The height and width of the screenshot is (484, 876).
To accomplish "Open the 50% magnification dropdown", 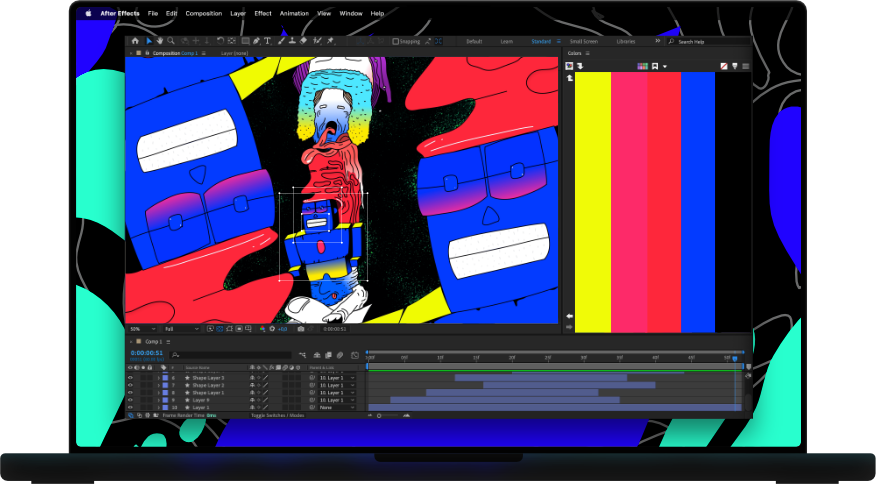I will pyautogui.click(x=142, y=329).
